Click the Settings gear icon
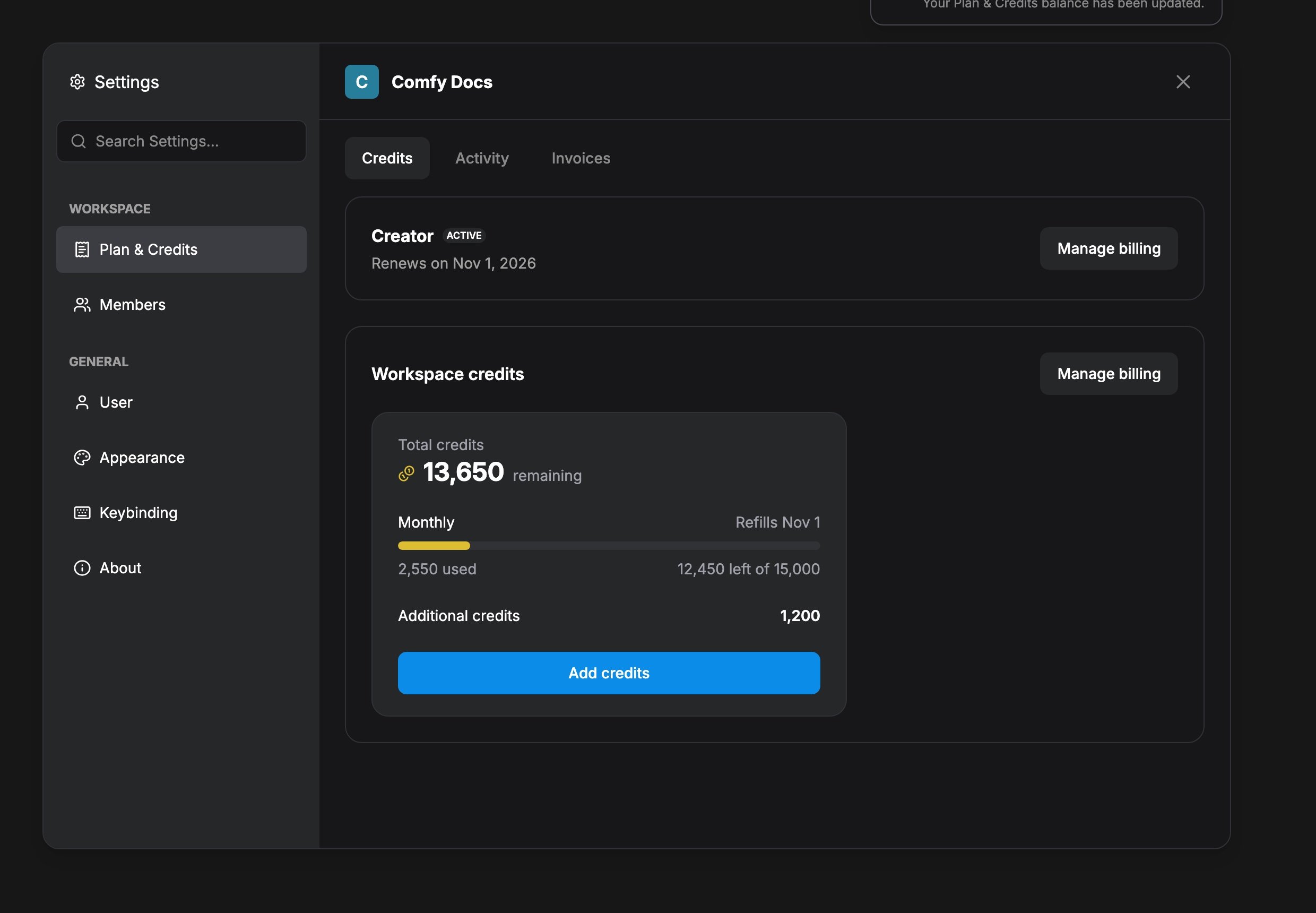Image resolution: width=1316 pixels, height=913 pixels. pyautogui.click(x=77, y=82)
